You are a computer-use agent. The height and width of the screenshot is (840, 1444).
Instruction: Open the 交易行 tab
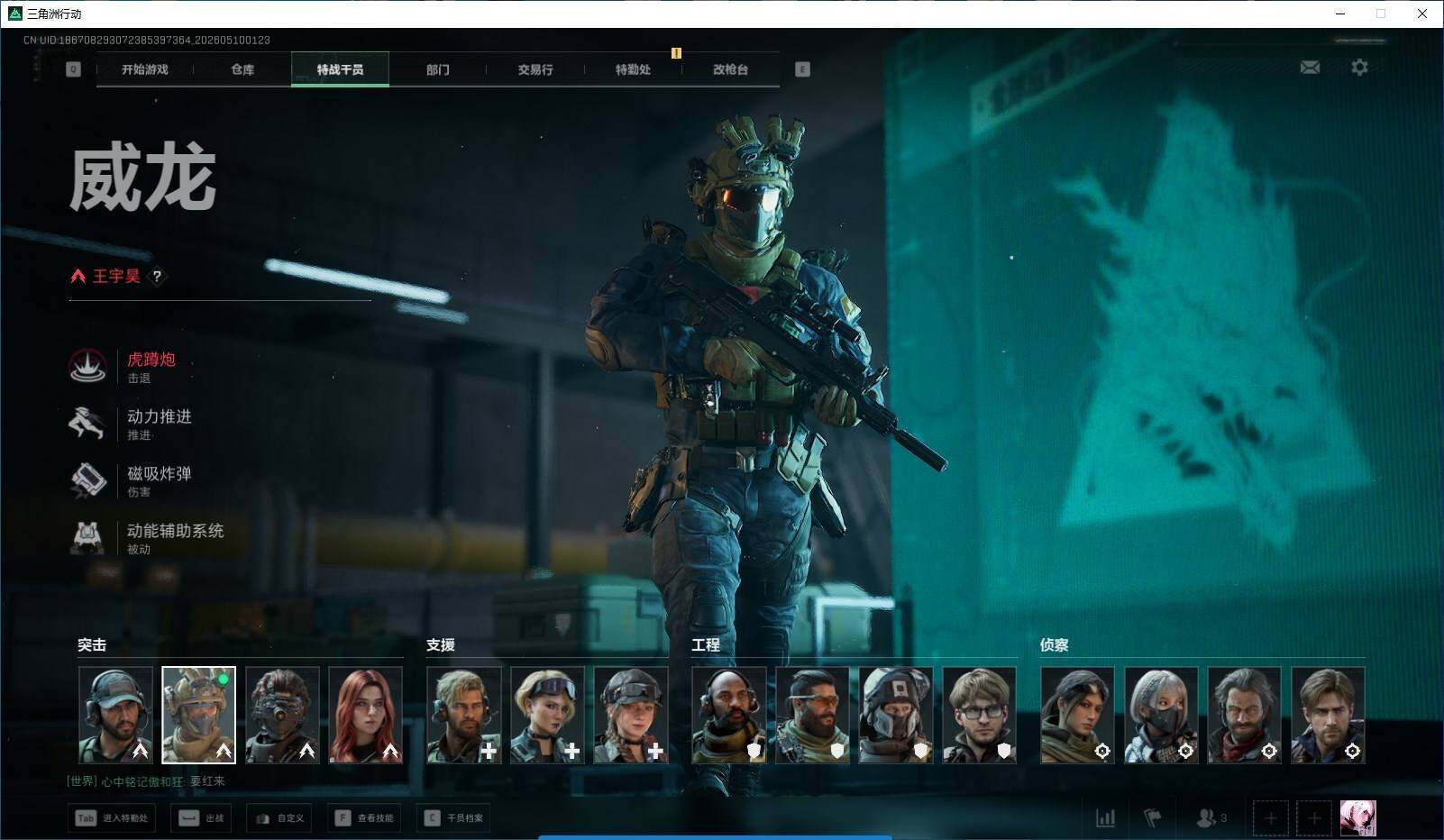[x=535, y=69]
